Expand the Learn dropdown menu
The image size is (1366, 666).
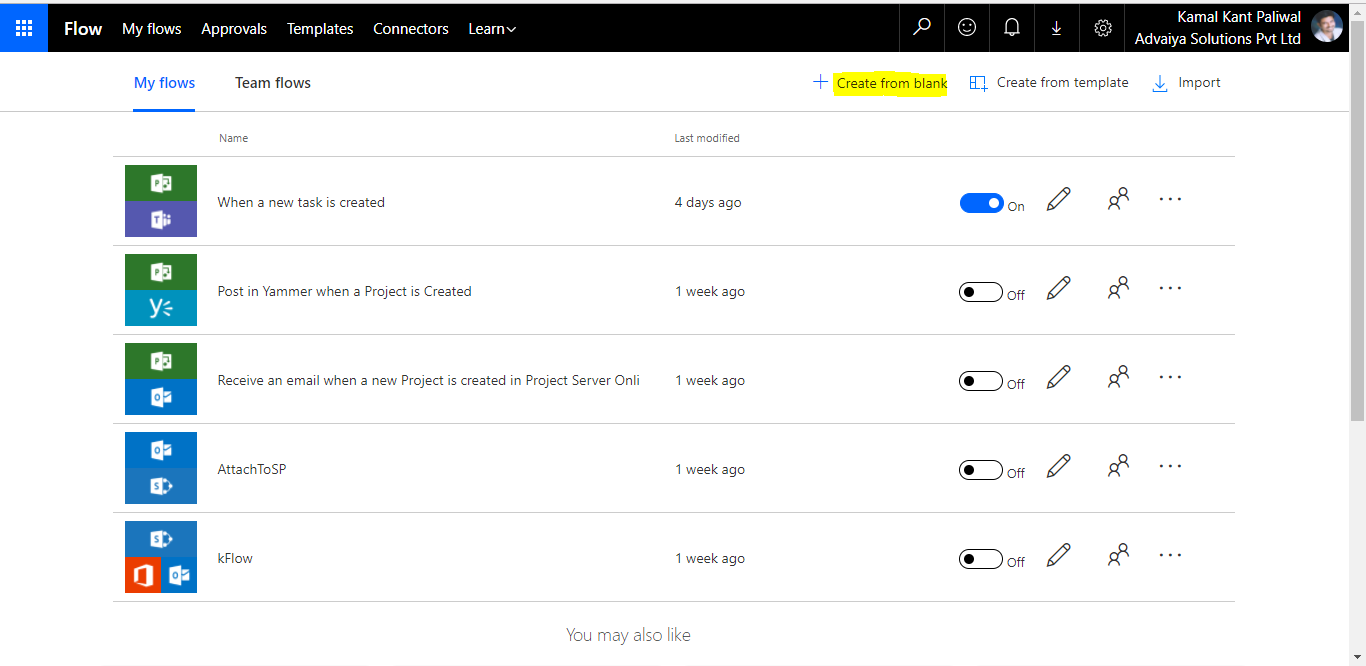coord(492,29)
